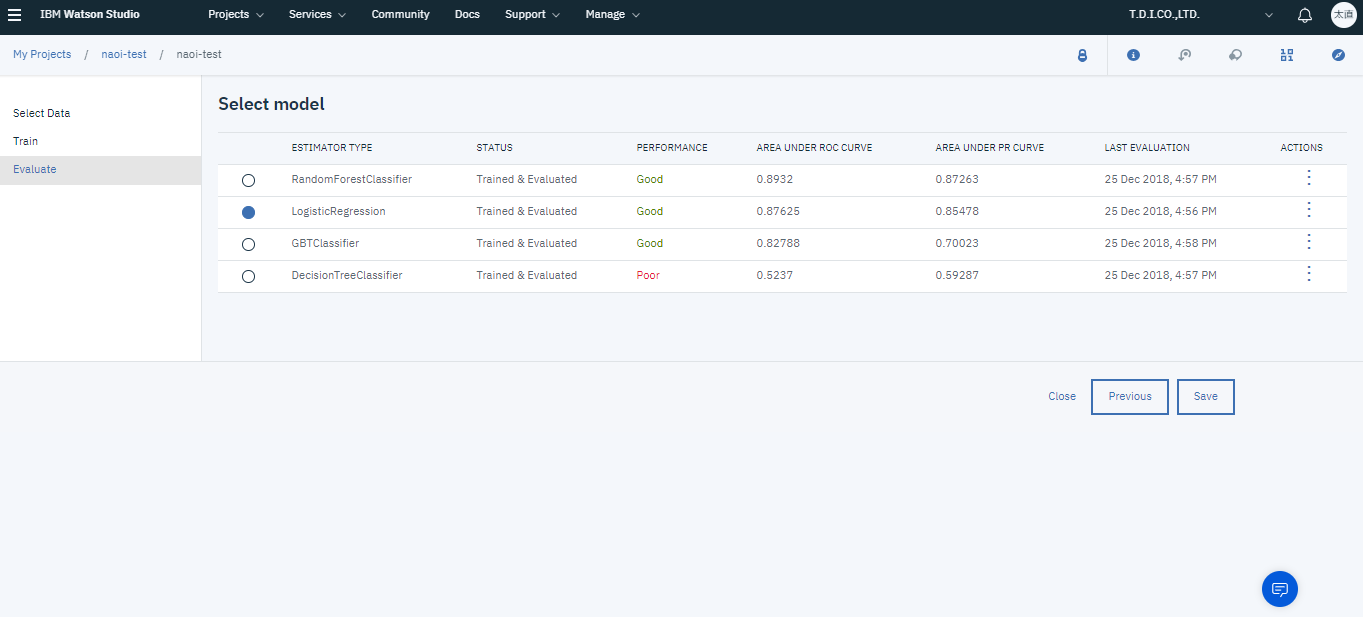Select the RandomForestClassifier radio button
Screen dimensions: 1363x617
[249, 180]
